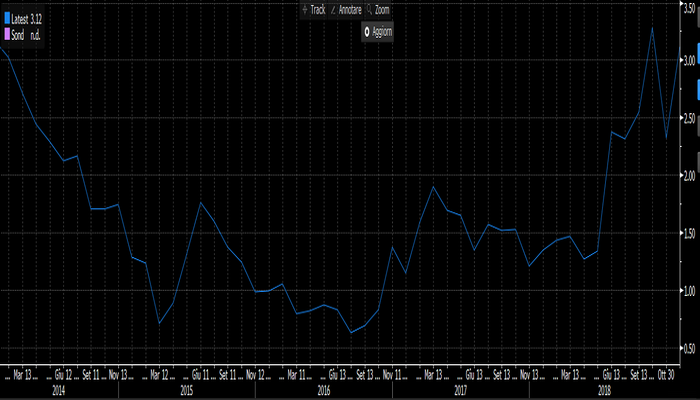The image size is (700, 400).
Task: Click the Sond n.d. legend label
Action: pos(27,34)
